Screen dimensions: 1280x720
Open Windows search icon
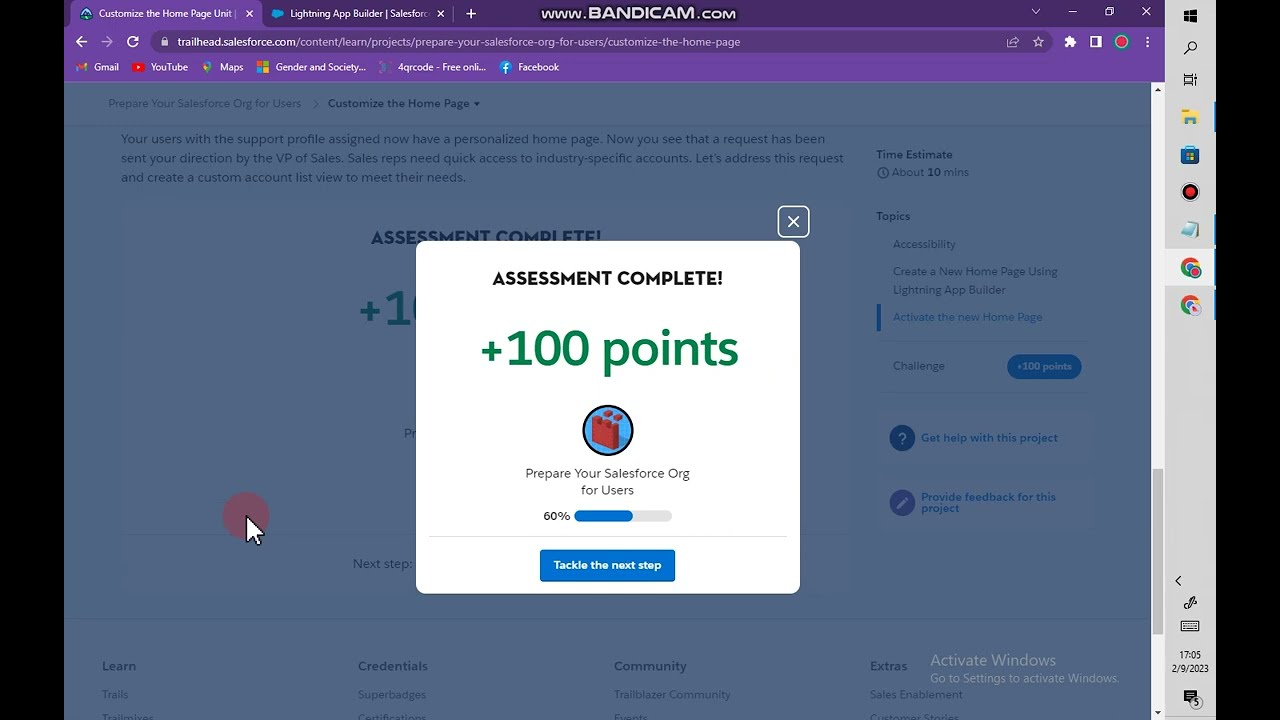coord(1190,48)
